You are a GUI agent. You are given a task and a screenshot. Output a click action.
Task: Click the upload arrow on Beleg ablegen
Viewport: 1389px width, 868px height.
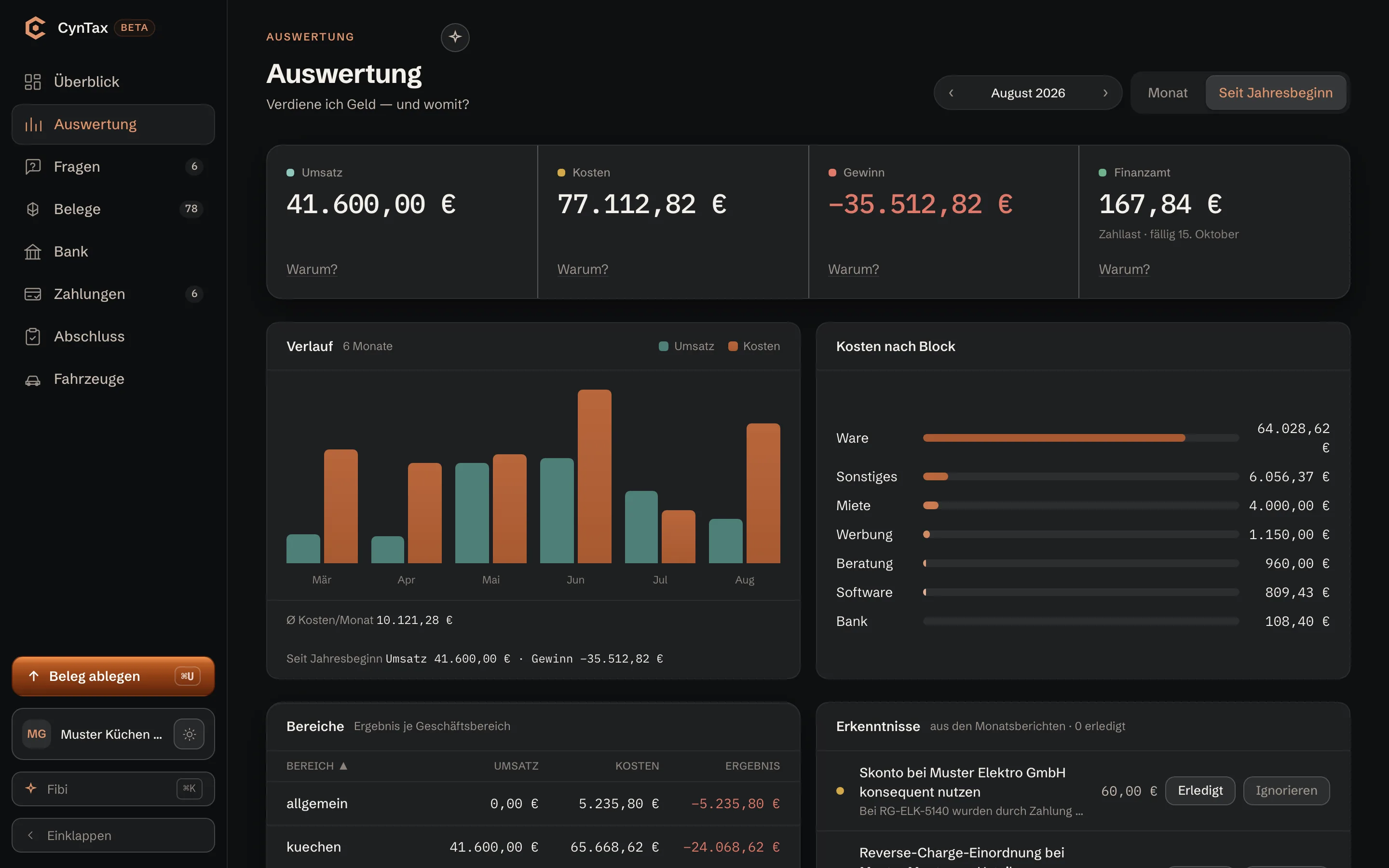click(34, 676)
